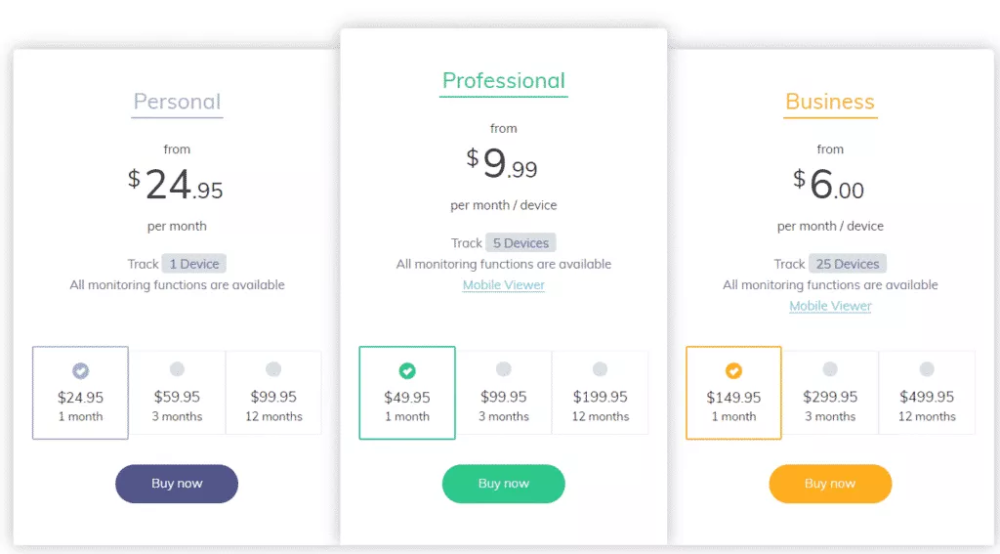Click the purple Buy now button
The image size is (1000, 554).
tap(177, 483)
